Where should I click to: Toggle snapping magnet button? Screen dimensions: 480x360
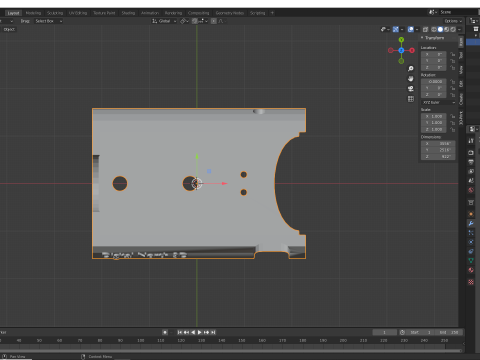pyautogui.click(x=194, y=21)
